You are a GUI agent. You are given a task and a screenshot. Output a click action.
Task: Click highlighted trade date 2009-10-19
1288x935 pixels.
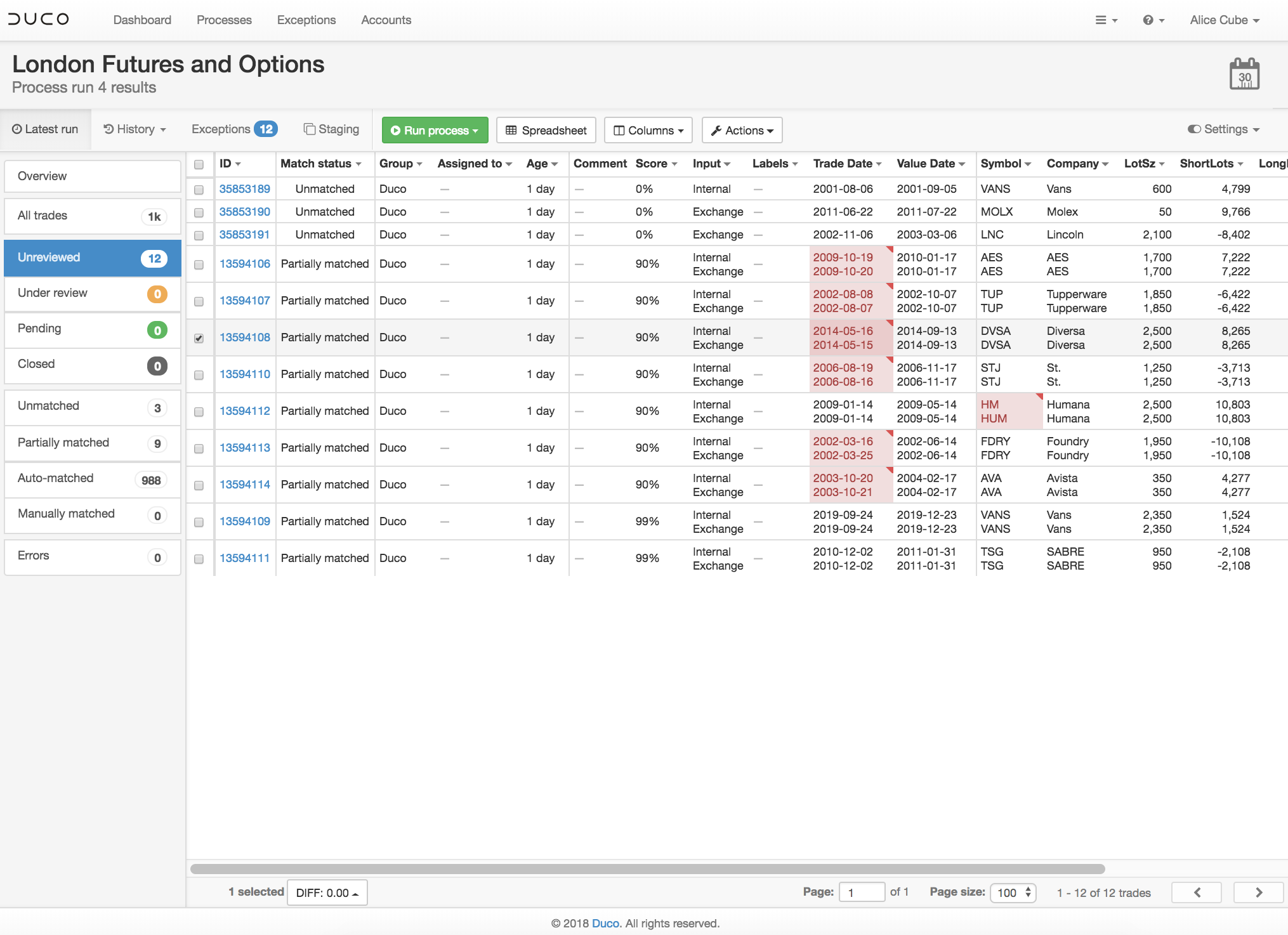(843, 258)
